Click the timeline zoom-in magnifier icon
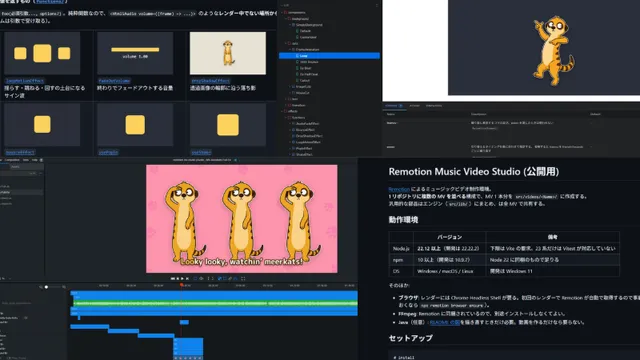The image size is (640, 360). pos(64,287)
